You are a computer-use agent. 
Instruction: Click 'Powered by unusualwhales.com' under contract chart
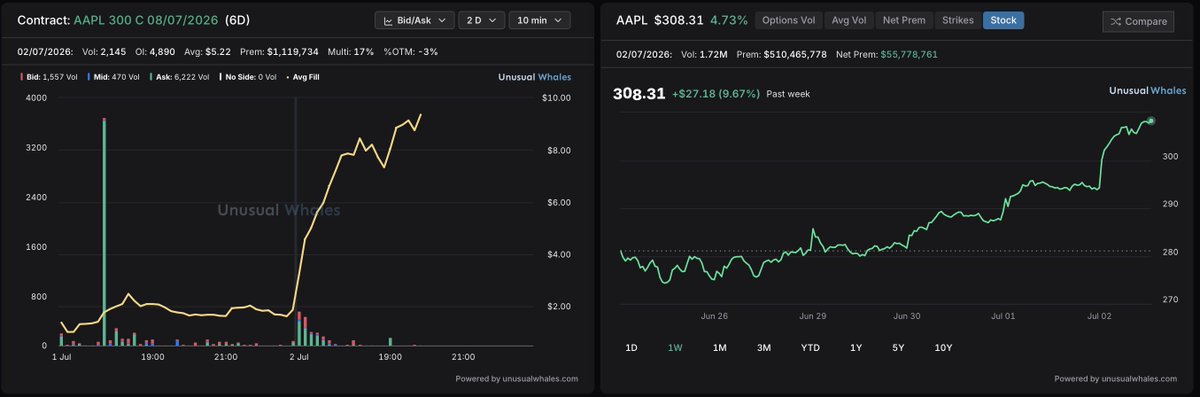pyautogui.click(x=517, y=379)
